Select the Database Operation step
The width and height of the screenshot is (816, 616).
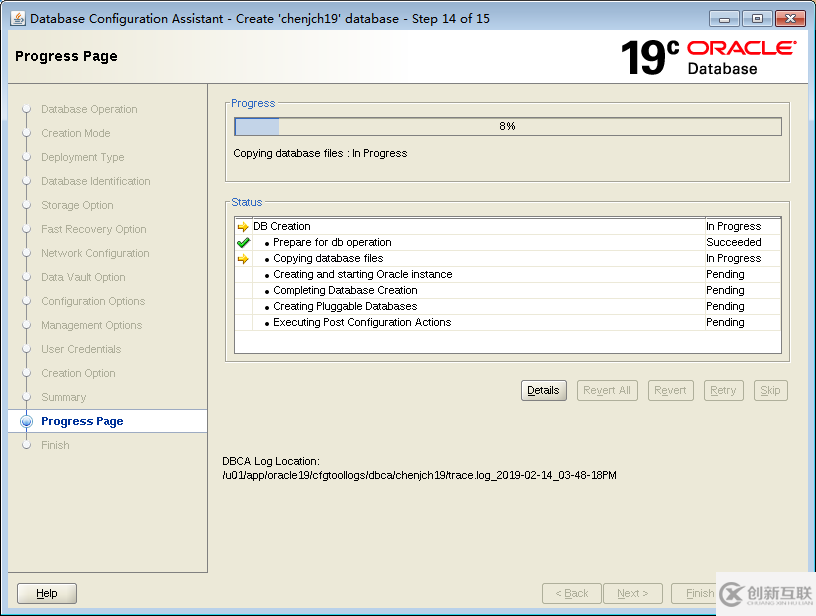point(89,109)
